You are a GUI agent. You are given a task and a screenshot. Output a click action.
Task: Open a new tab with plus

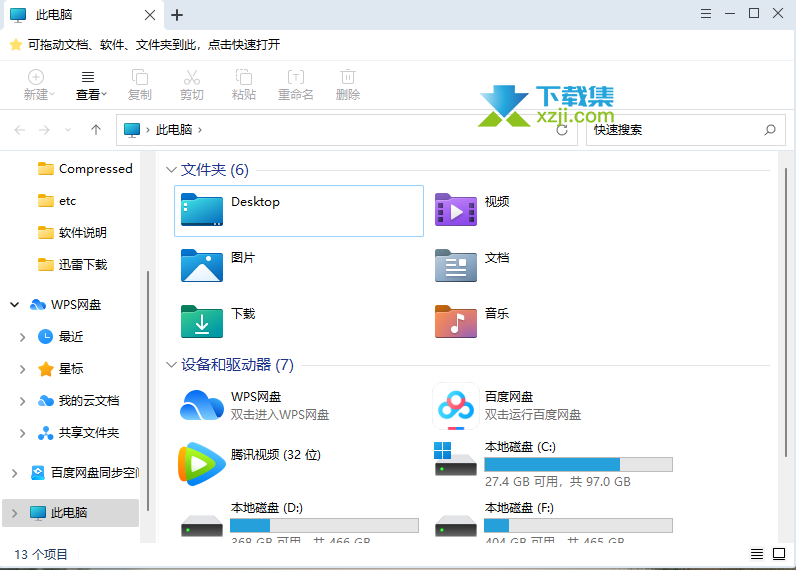click(177, 15)
